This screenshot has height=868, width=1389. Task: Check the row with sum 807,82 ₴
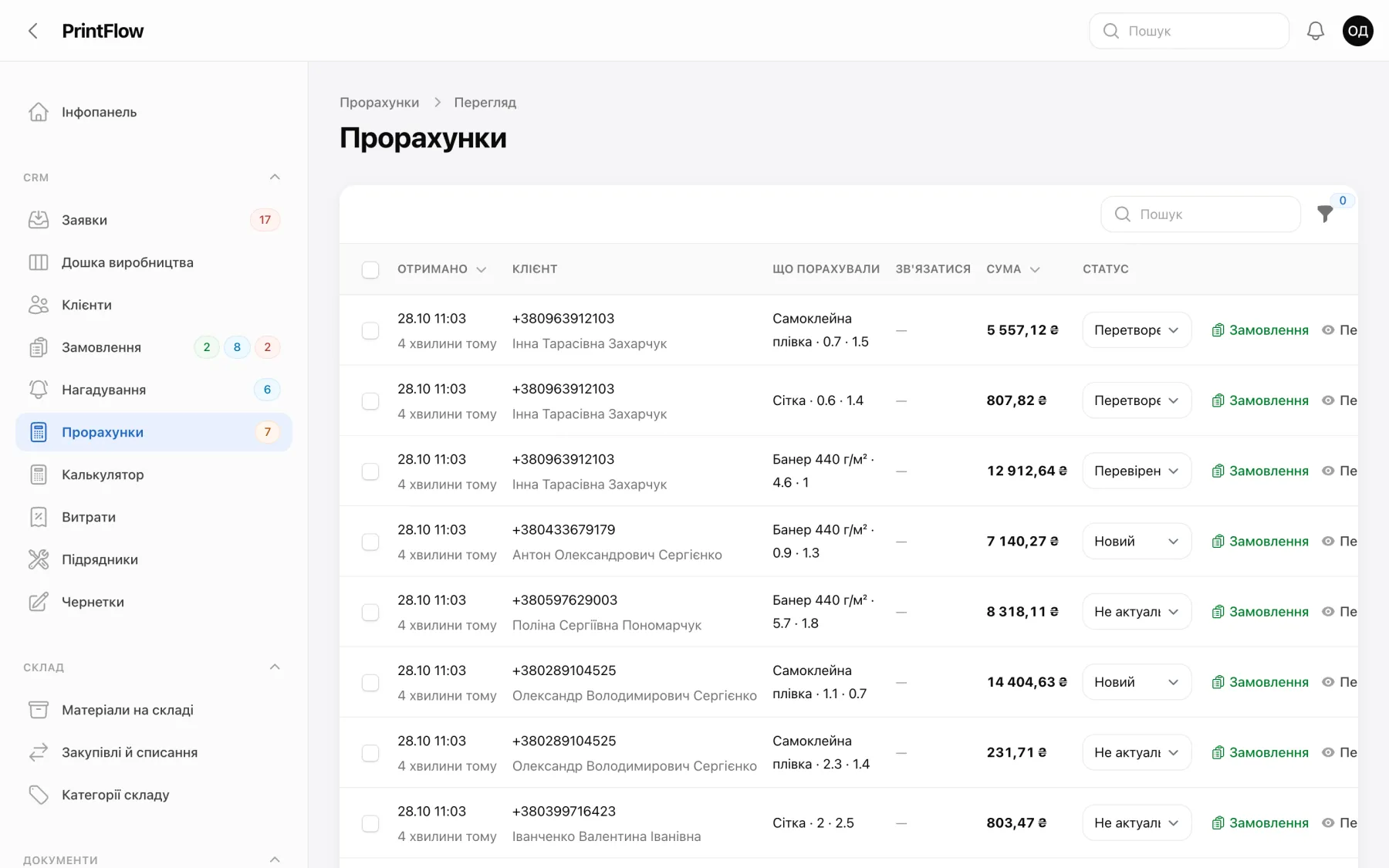point(370,400)
